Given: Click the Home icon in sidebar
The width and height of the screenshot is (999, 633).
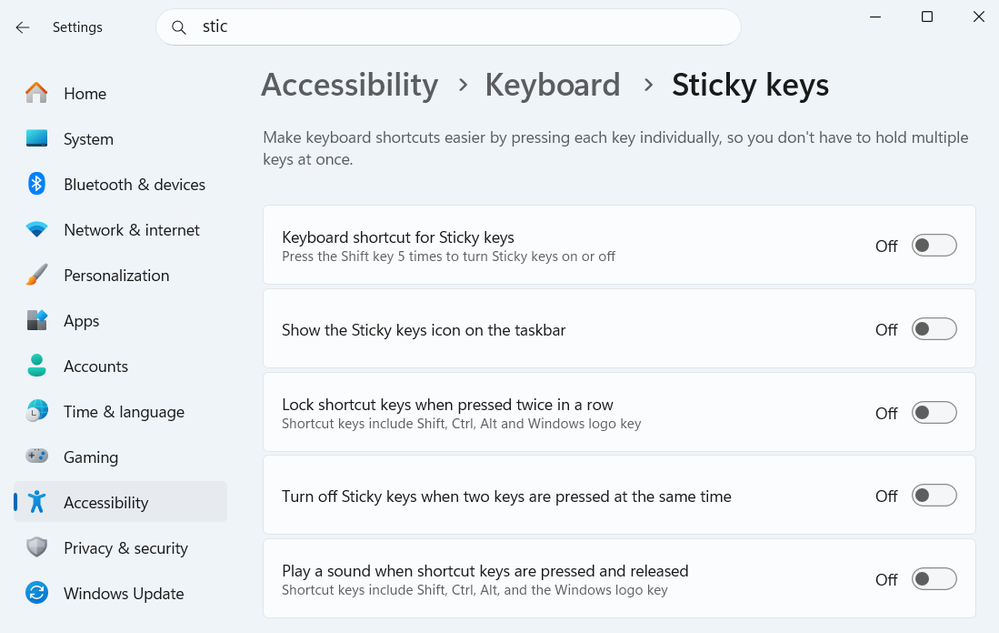Looking at the screenshot, I should pyautogui.click(x=37, y=93).
